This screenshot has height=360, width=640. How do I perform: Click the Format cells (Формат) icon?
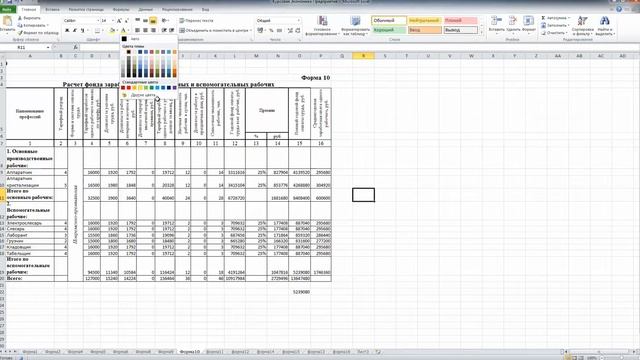529,21
